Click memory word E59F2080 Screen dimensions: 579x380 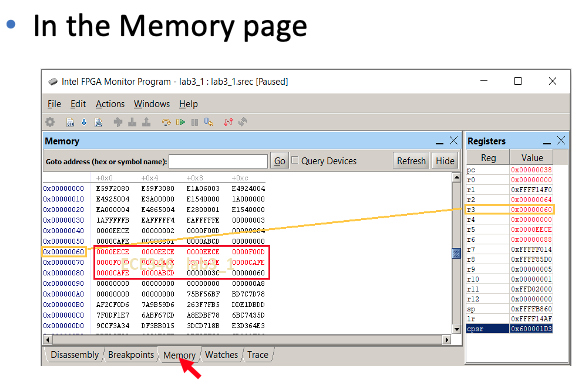(113, 188)
